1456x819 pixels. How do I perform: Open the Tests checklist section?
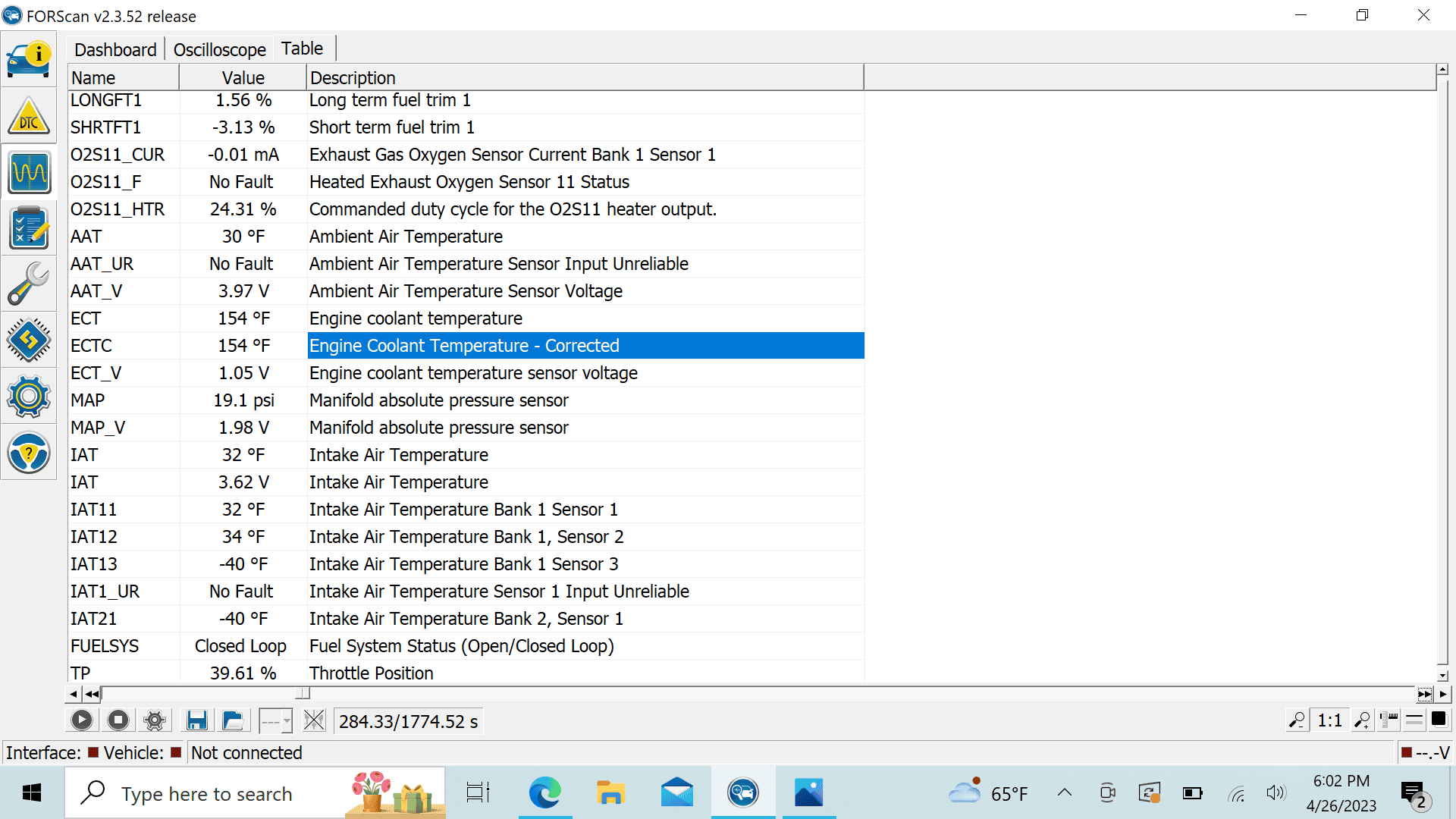click(29, 228)
